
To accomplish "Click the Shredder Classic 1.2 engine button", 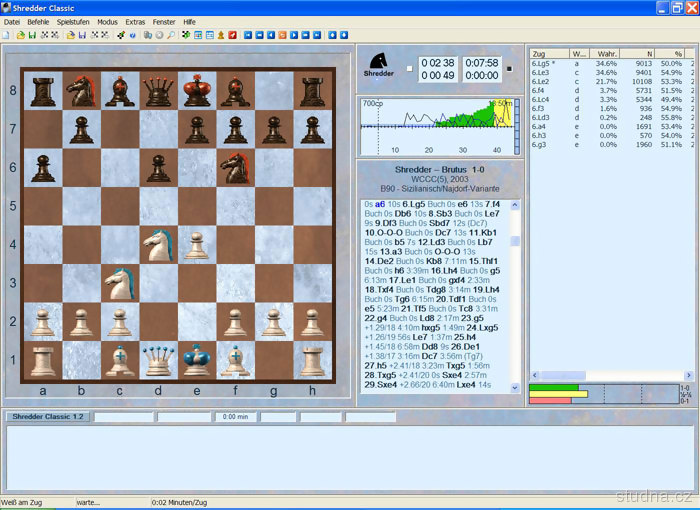I will tap(47, 416).
